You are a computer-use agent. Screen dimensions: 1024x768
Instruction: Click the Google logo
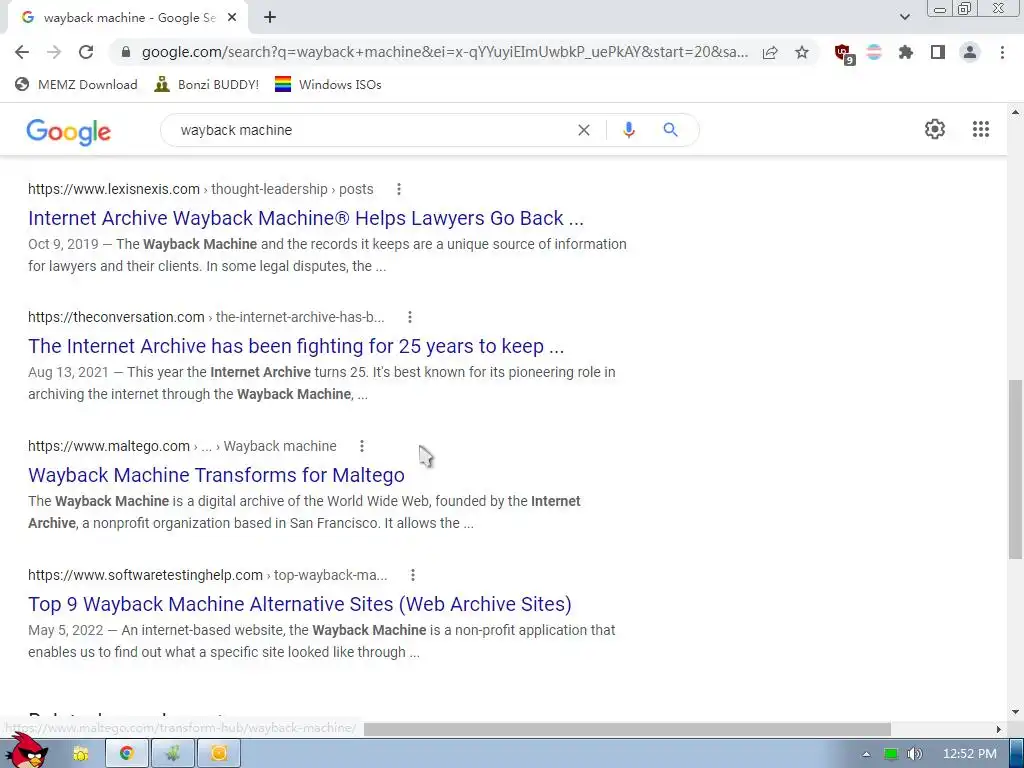pyautogui.click(x=69, y=131)
